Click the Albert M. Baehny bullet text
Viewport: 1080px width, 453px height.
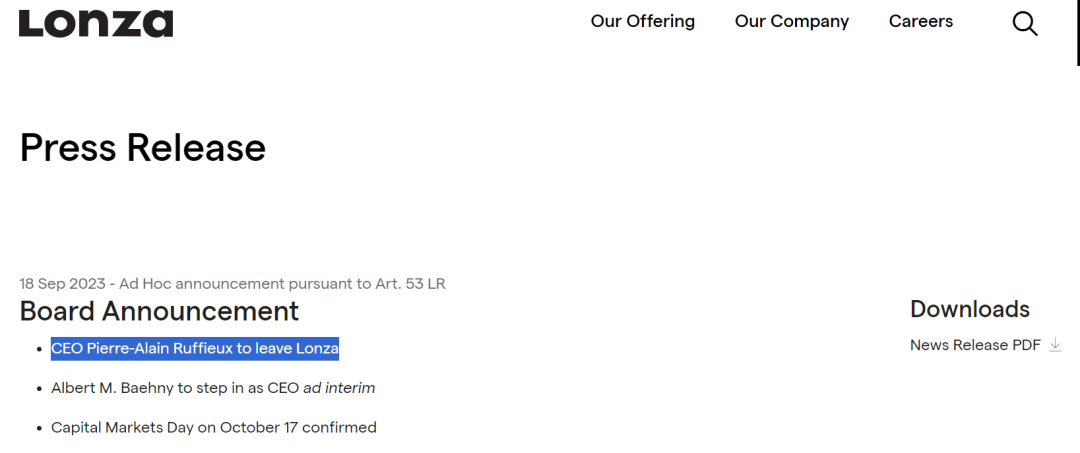[x=175, y=388]
